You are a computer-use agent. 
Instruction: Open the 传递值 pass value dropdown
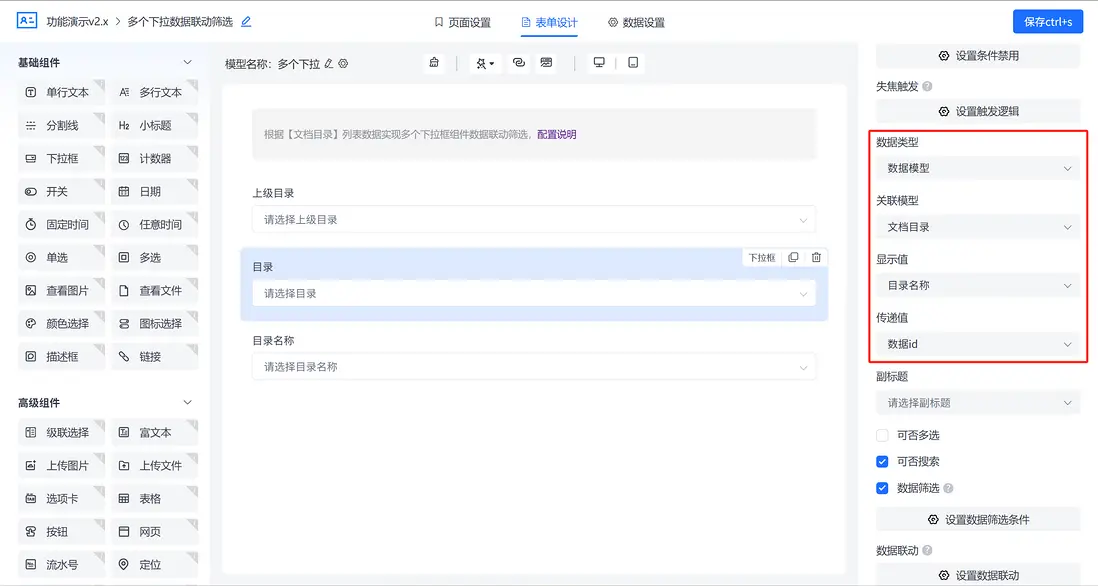point(977,344)
